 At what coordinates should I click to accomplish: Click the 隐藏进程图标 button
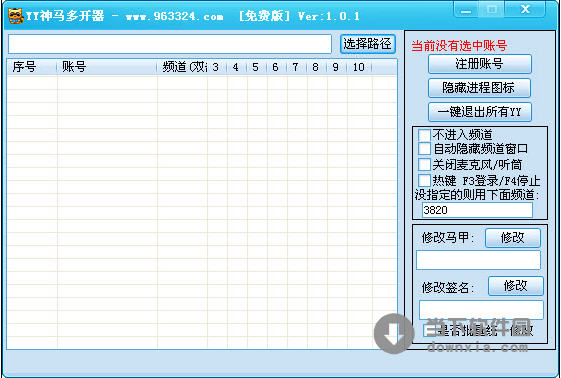479,88
